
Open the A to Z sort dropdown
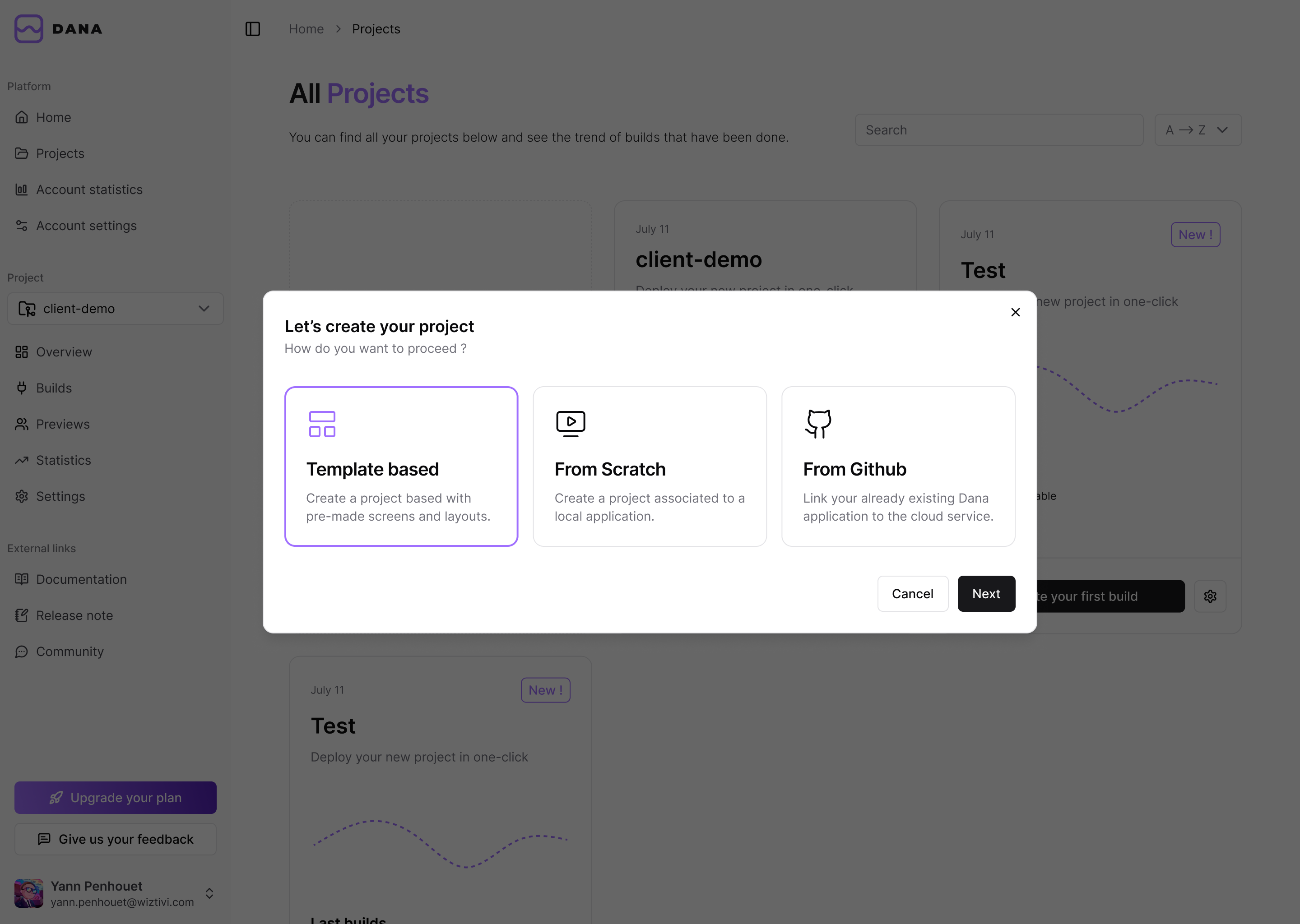point(1198,130)
